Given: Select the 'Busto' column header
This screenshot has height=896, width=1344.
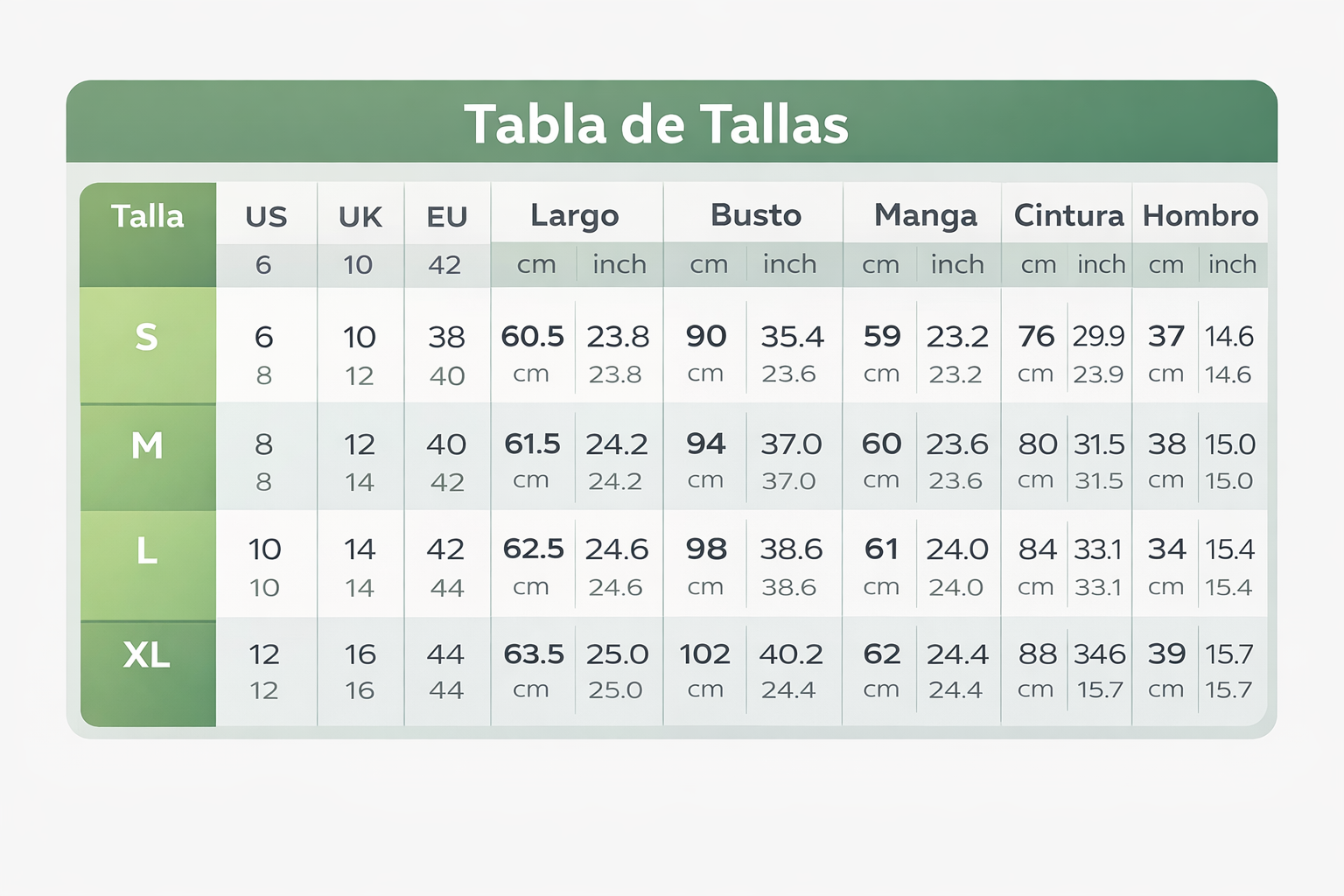Looking at the screenshot, I should pyautogui.click(x=756, y=215).
